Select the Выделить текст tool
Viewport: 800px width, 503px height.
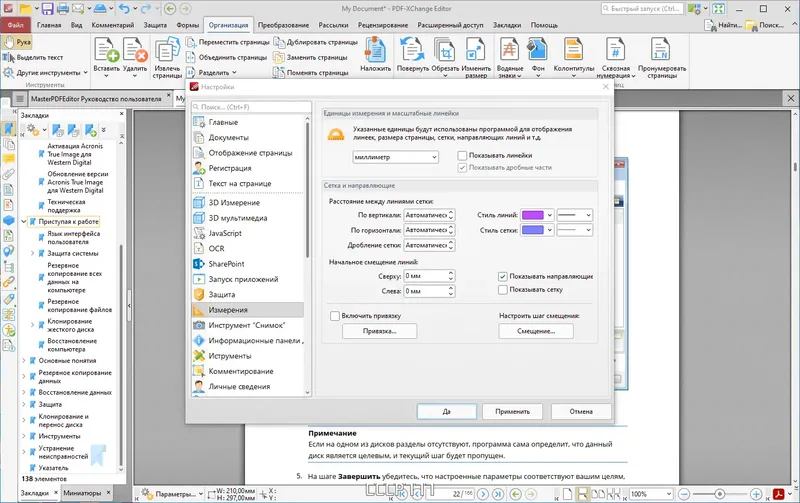click(x=33, y=57)
